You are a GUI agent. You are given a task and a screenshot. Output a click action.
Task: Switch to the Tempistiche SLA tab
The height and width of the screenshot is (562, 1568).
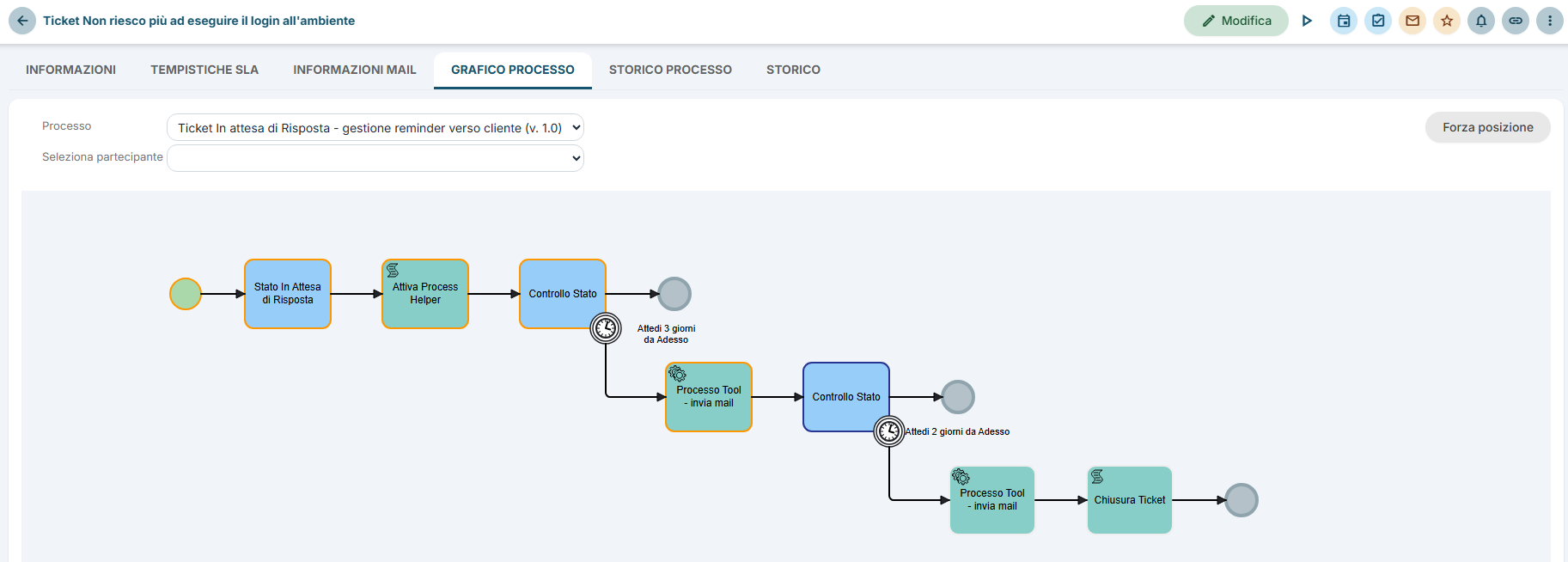[x=204, y=70]
